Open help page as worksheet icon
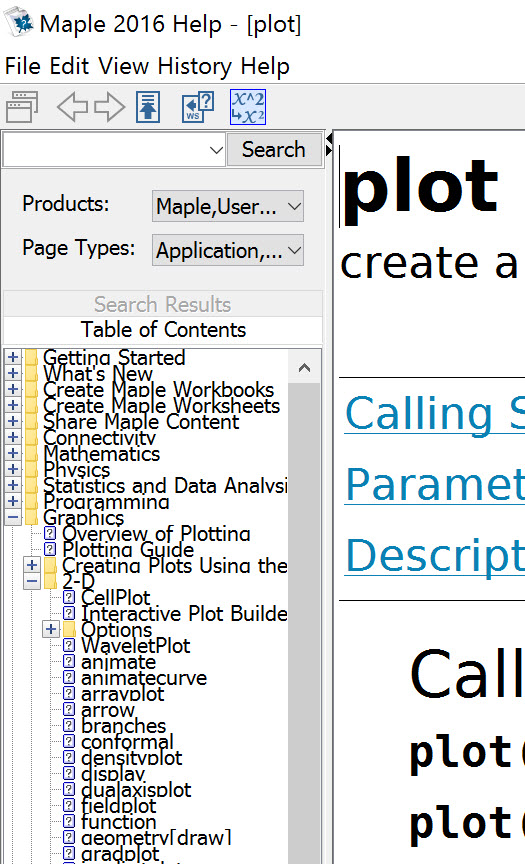The image size is (525, 864). coord(198,106)
